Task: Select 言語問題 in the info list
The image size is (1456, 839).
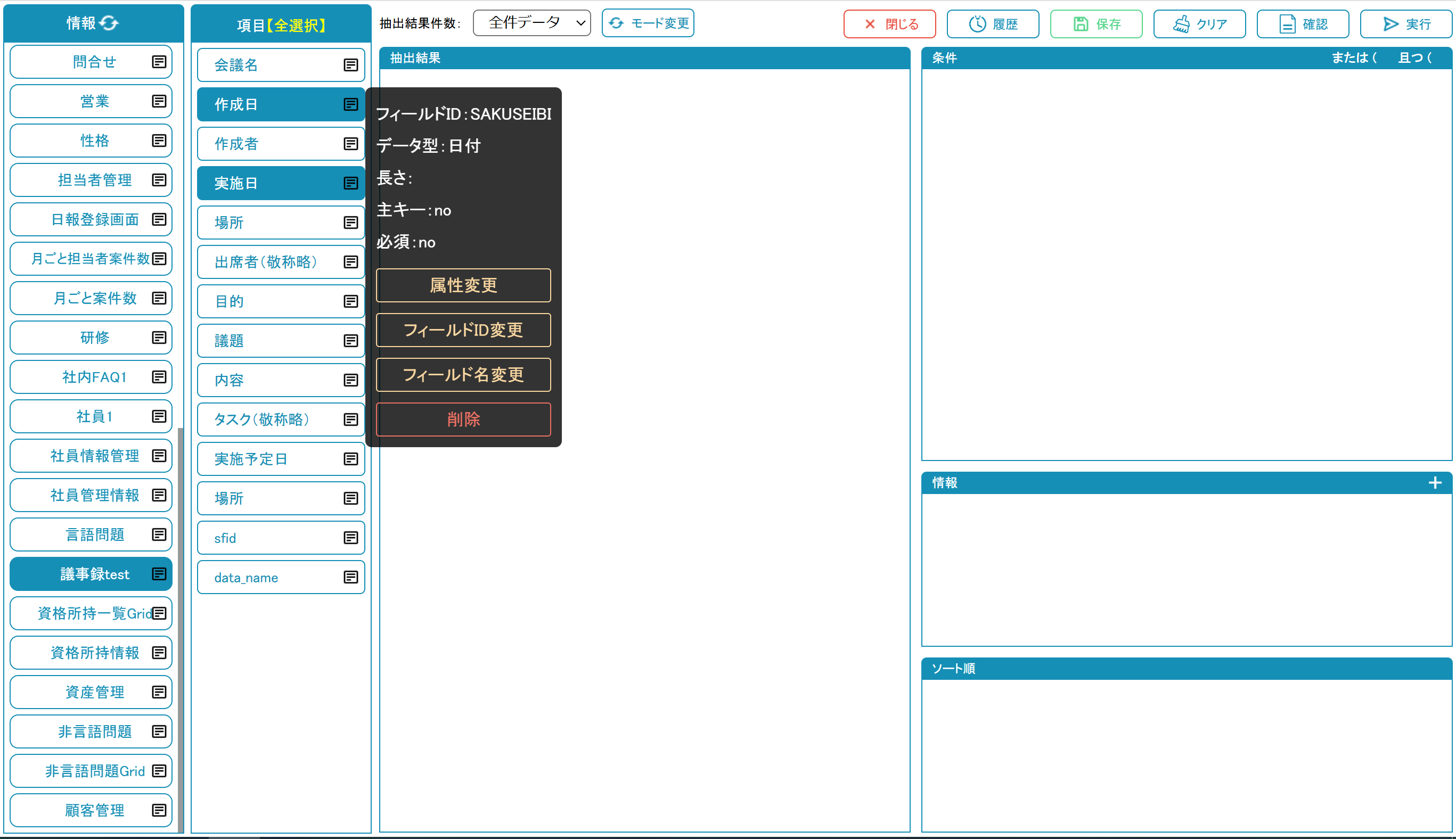Action: (91, 534)
